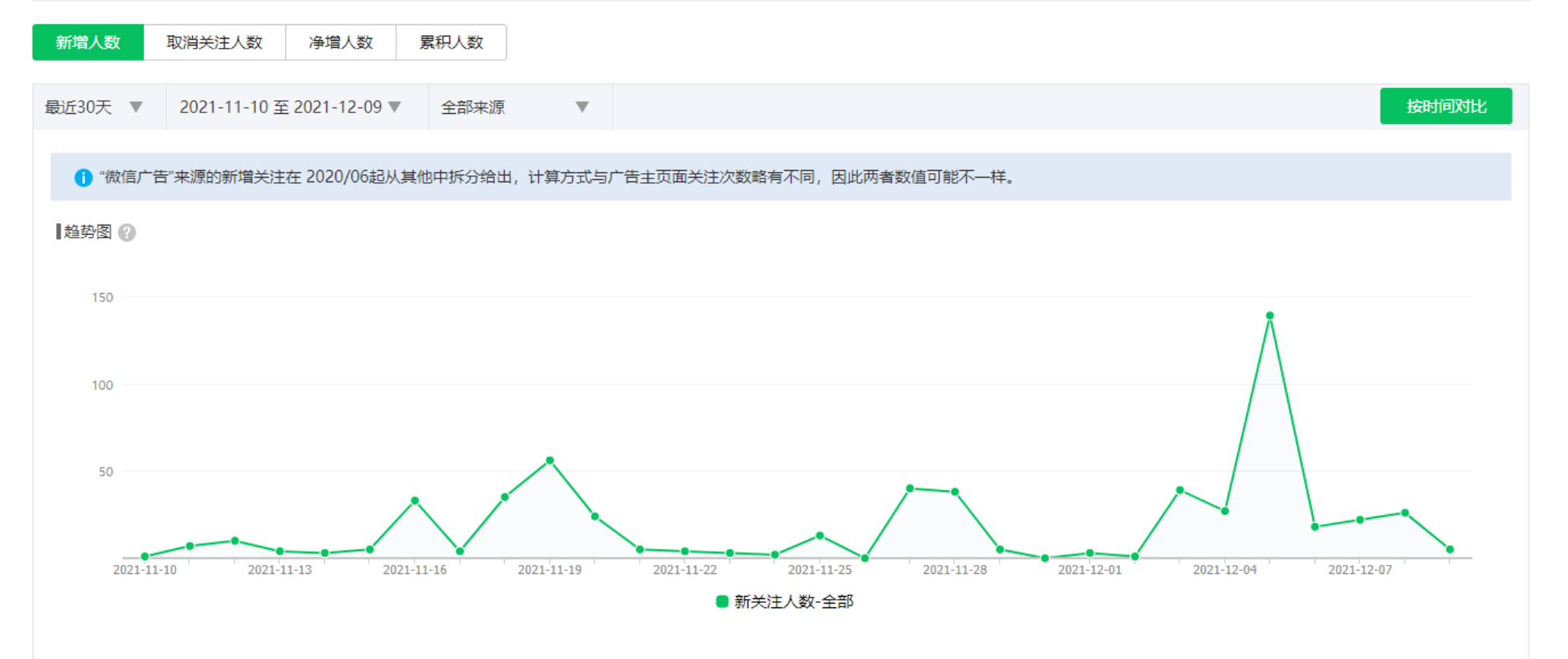Viewport: 1568px width, 659px height.
Task: View the 累积人数 tab
Action: [x=452, y=43]
